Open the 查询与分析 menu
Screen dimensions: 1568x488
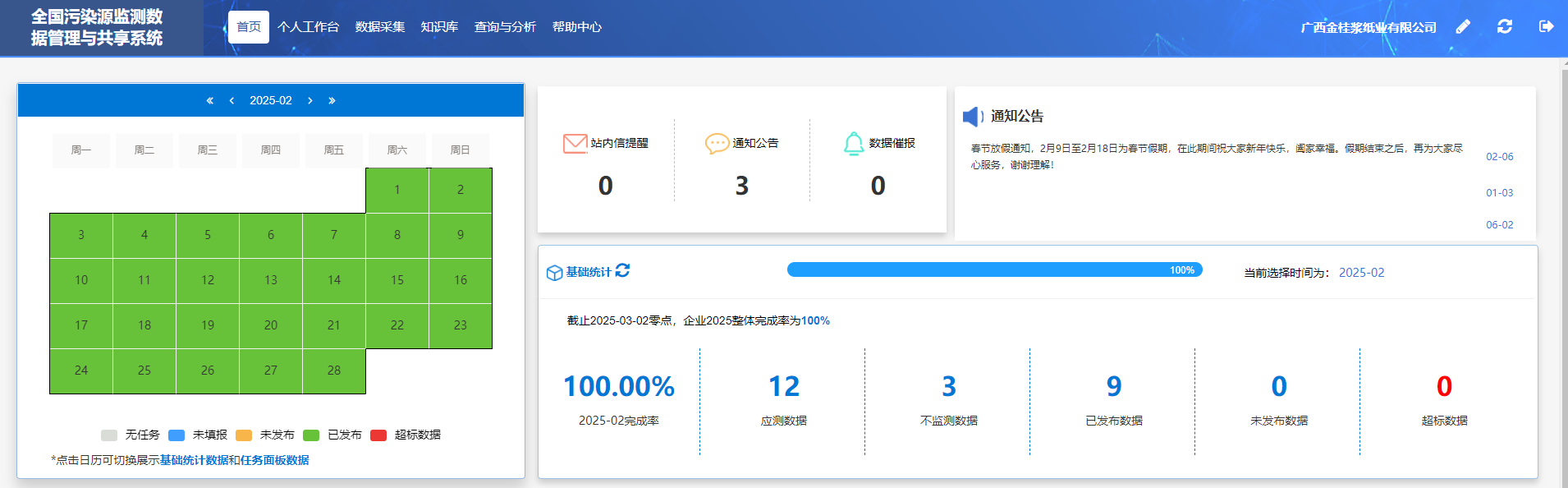tap(505, 27)
